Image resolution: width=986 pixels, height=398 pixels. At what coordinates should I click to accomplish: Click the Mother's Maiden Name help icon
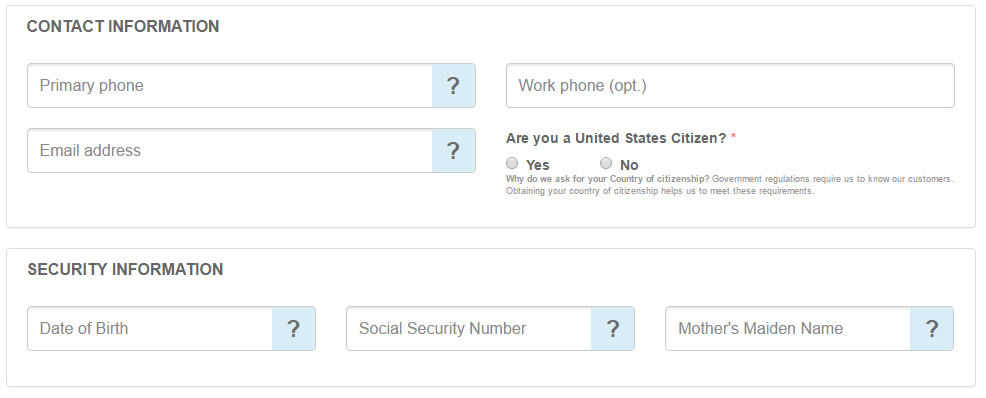(931, 329)
